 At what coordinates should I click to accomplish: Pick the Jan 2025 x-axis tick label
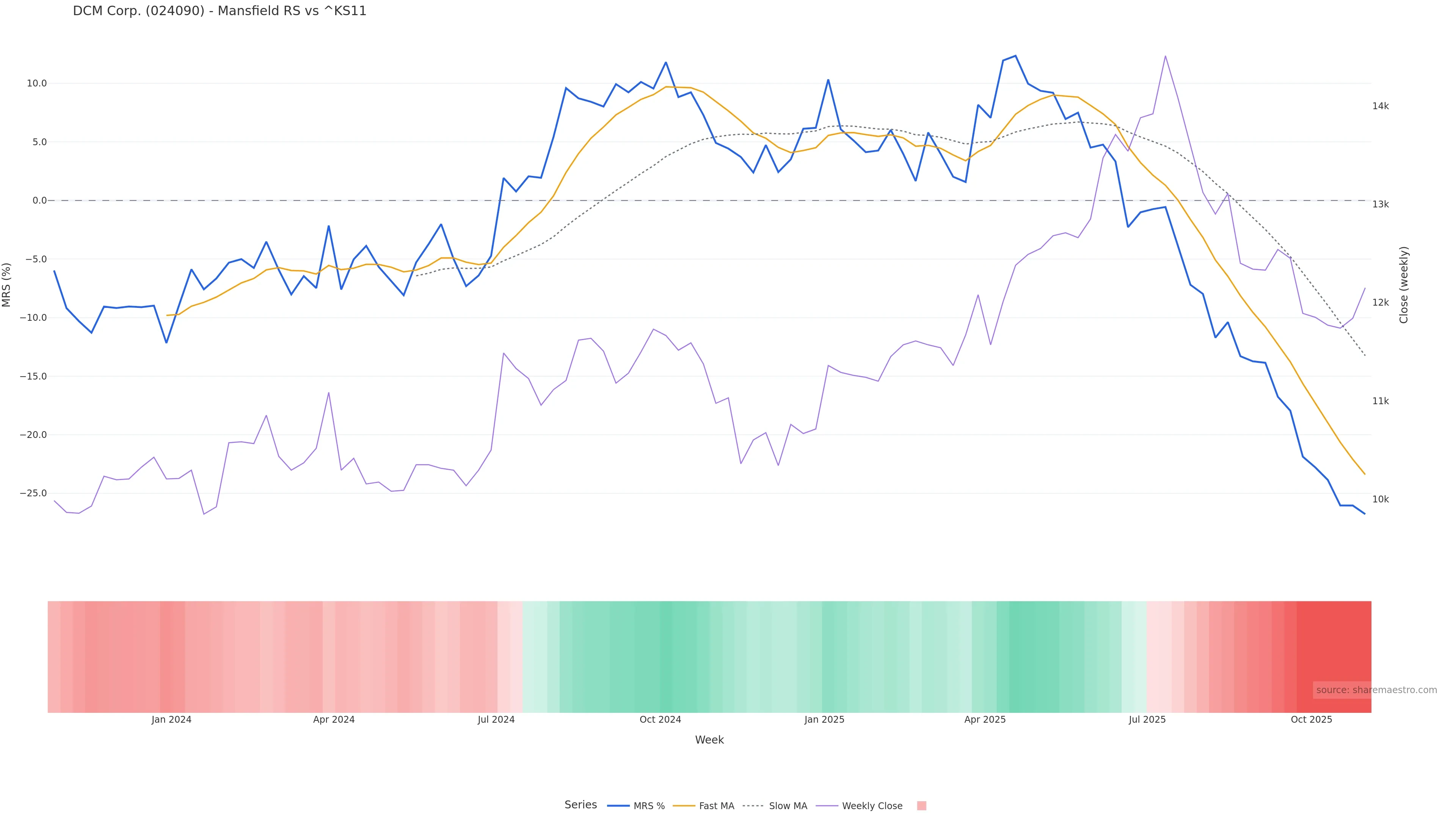coord(824,720)
